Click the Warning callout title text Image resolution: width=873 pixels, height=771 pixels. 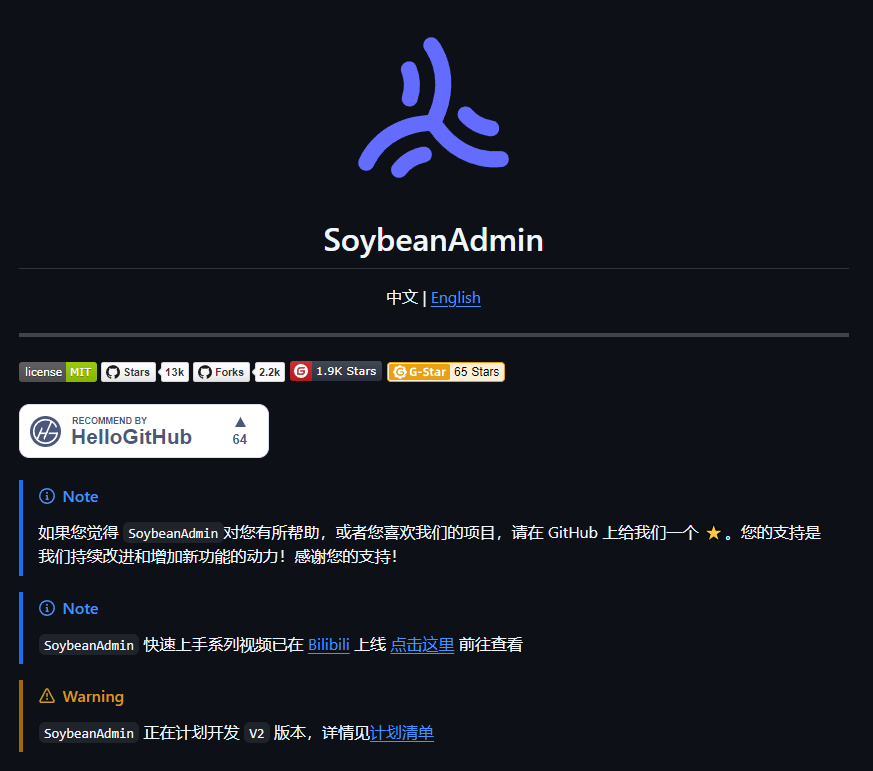pos(93,696)
